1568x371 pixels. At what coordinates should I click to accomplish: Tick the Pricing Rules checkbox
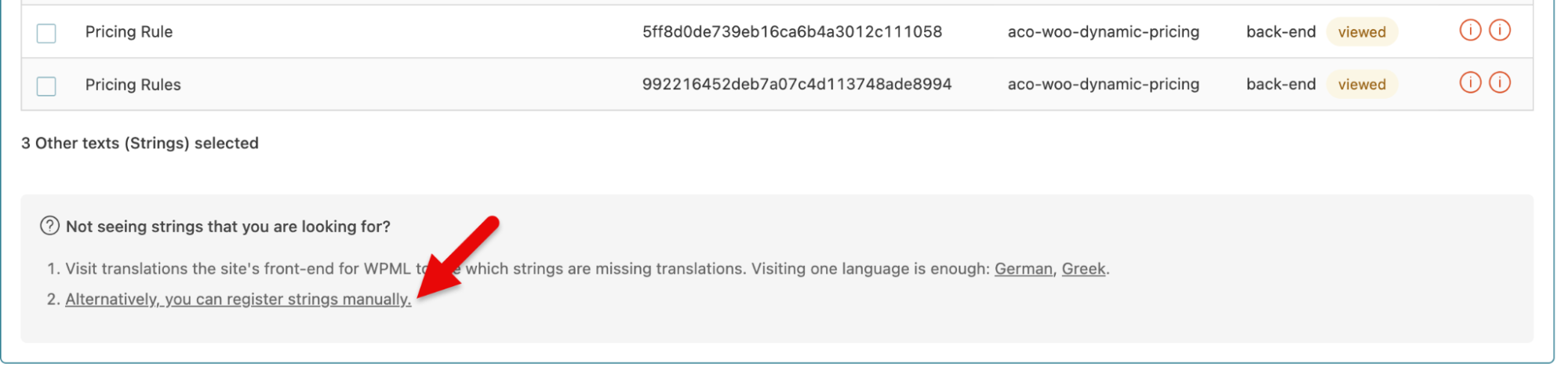pyautogui.click(x=46, y=85)
